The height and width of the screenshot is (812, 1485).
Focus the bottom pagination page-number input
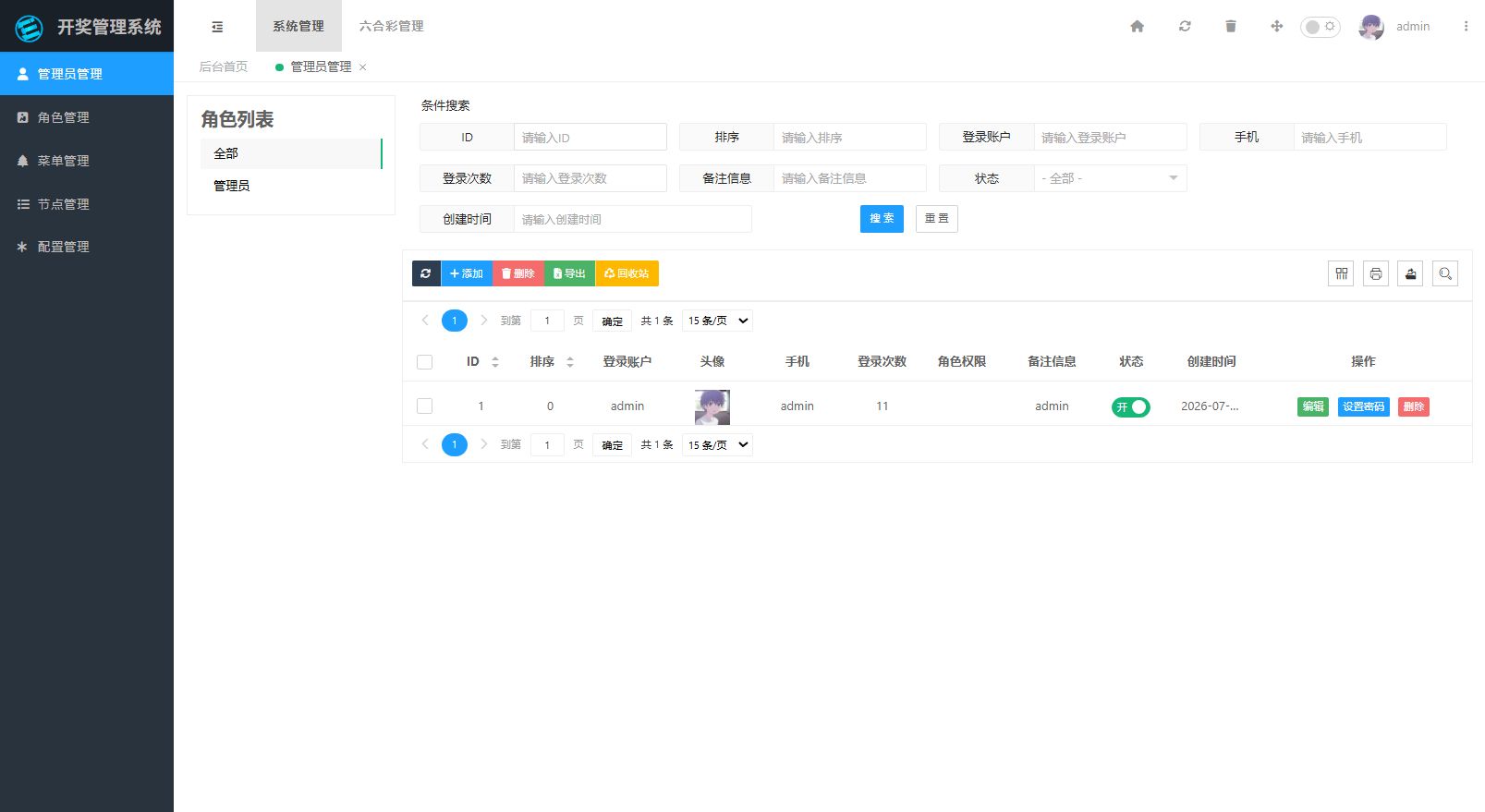point(547,444)
